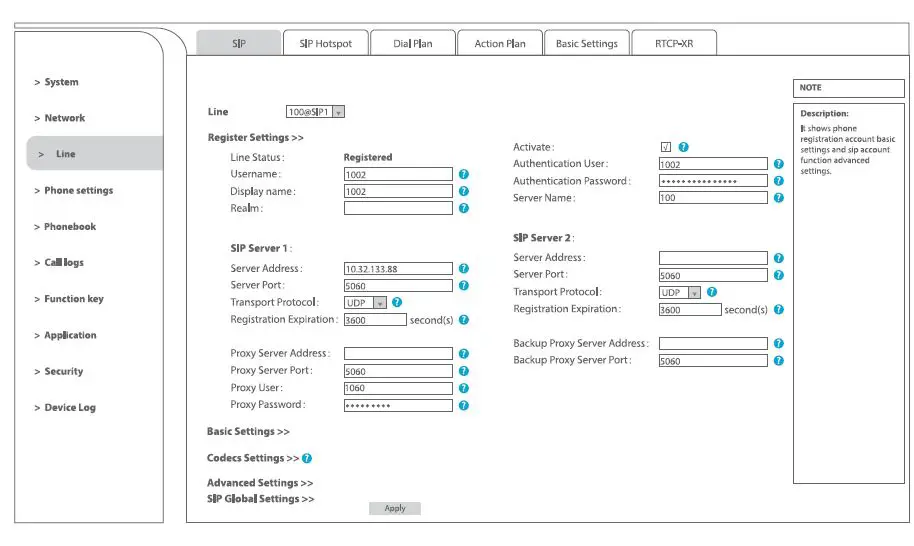Image resolution: width=914 pixels, height=546 pixels.
Task: Open the RTCP-XR tab
Action: point(674,43)
